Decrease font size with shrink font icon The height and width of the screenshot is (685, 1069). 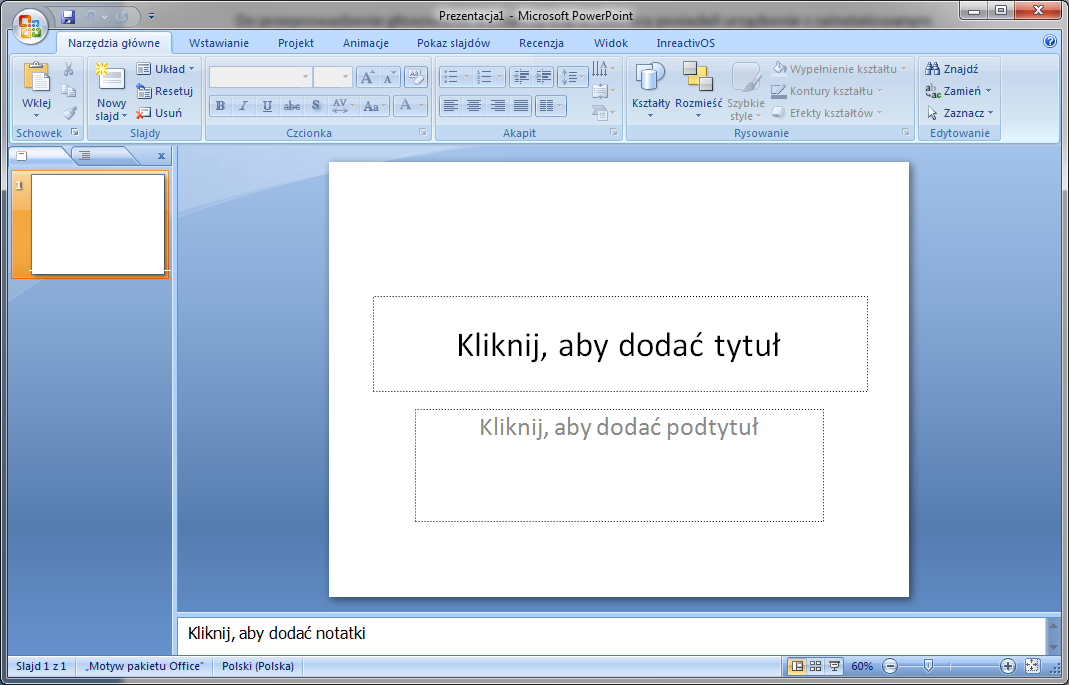389,77
